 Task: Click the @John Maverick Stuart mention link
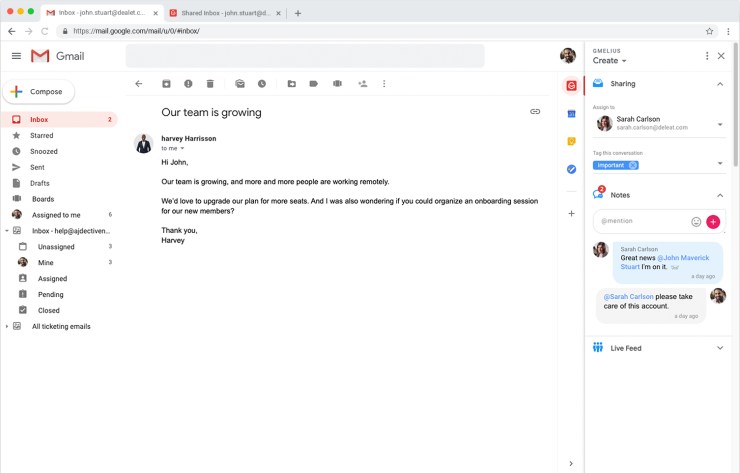tap(665, 262)
